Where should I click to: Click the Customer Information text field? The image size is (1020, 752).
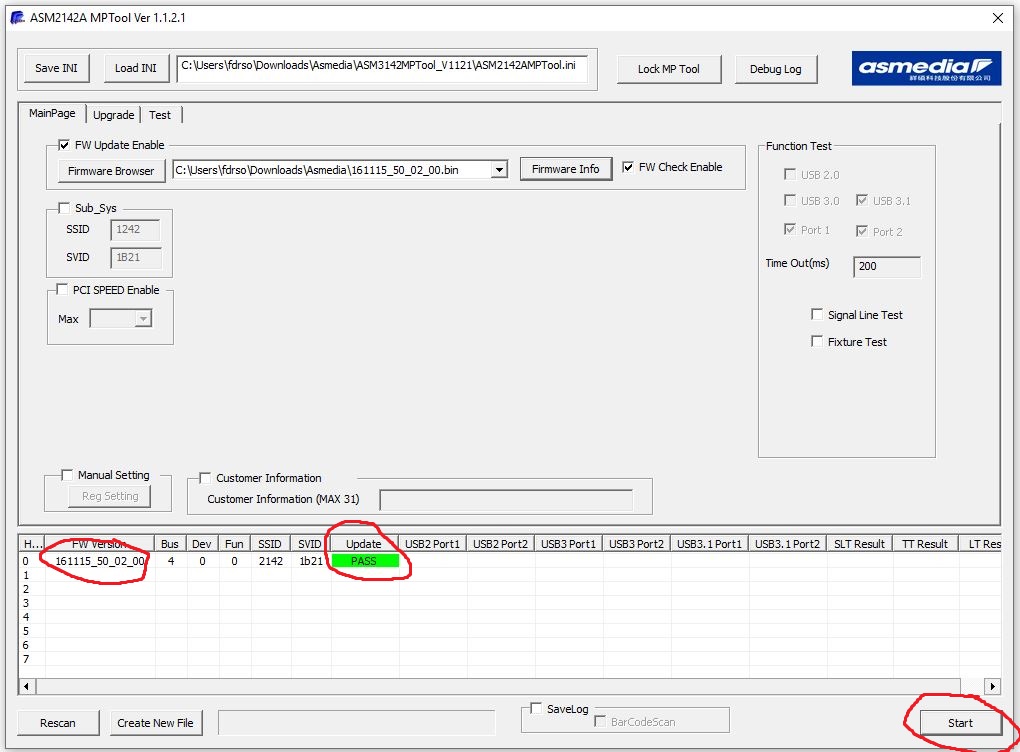click(506, 500)
